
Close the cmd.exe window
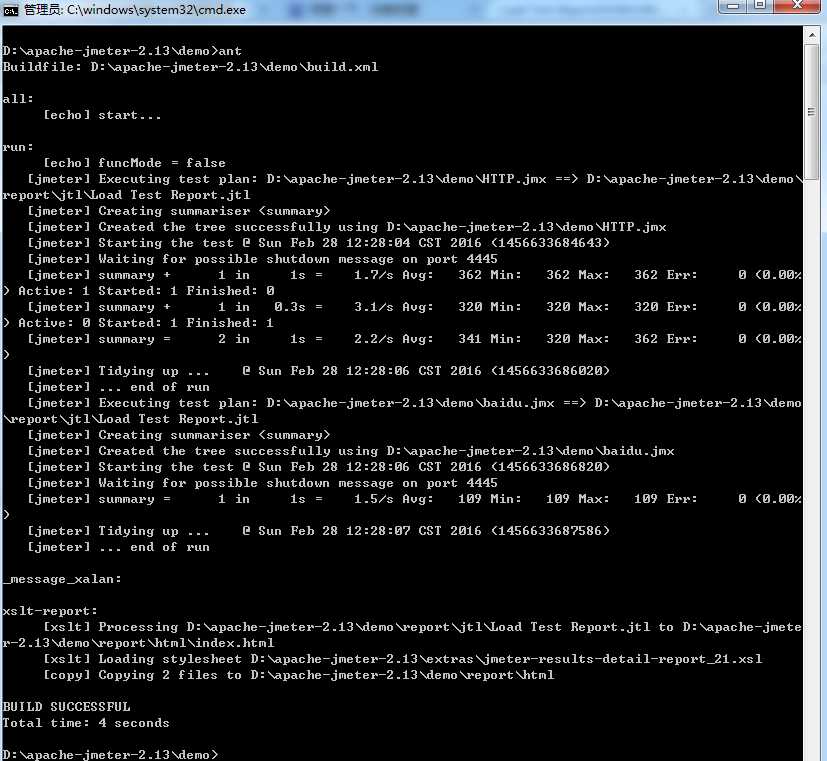(x=799, y=6)
